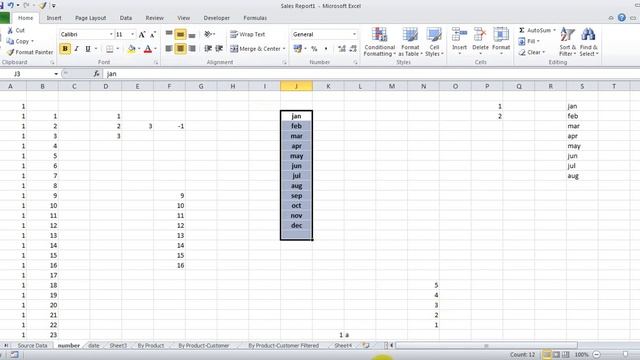The width and height of the screenshot is (640, 360).
Task: Select the By Product sheet tab
Action: pyautogui.click(x=151, y=345)
